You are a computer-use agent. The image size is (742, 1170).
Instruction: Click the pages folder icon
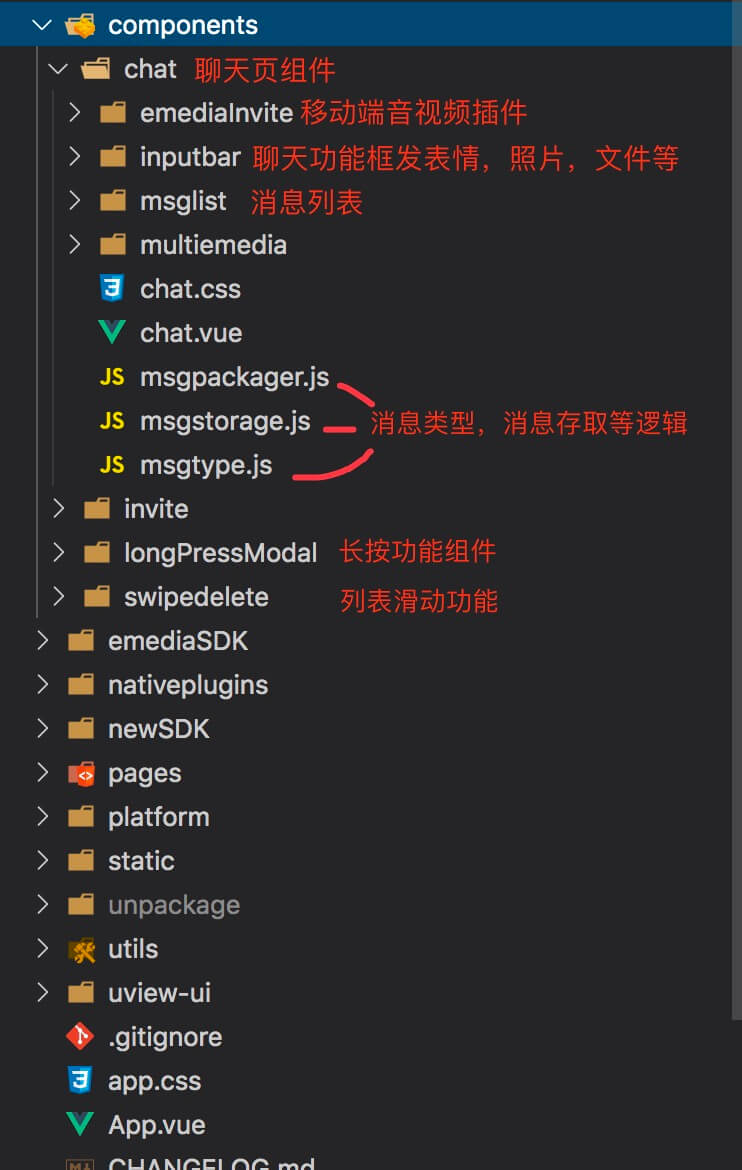tap(80, 773)
